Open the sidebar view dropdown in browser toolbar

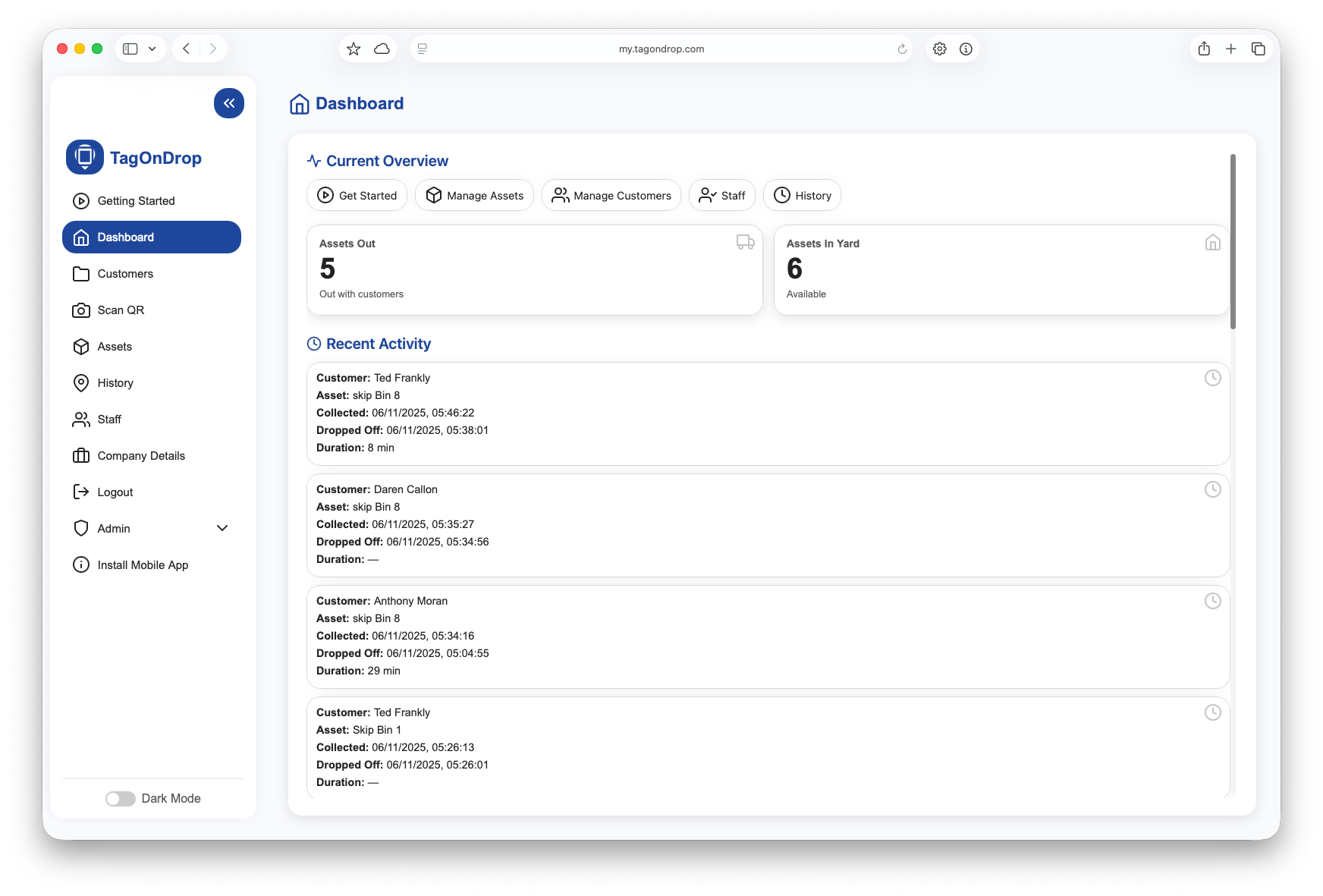click(151, 48)
